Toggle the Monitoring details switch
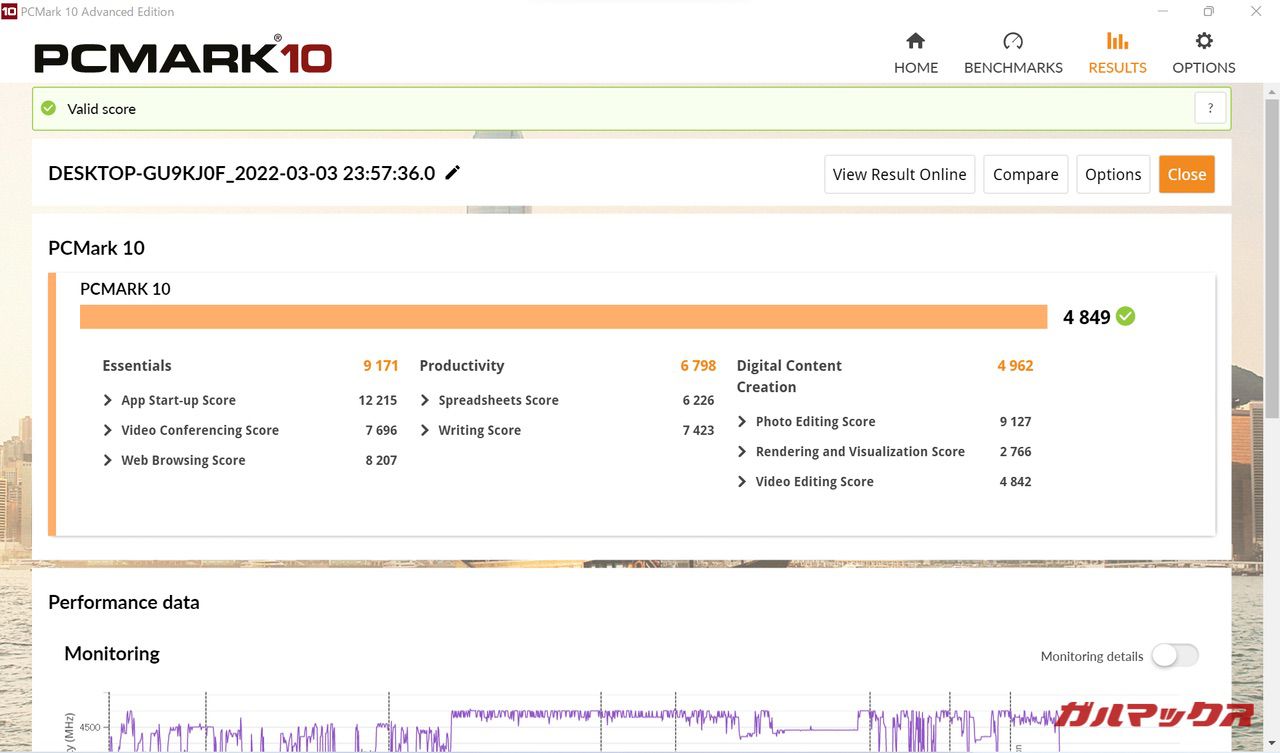This screenshot has height=753, width=1280. [1174, 656]
